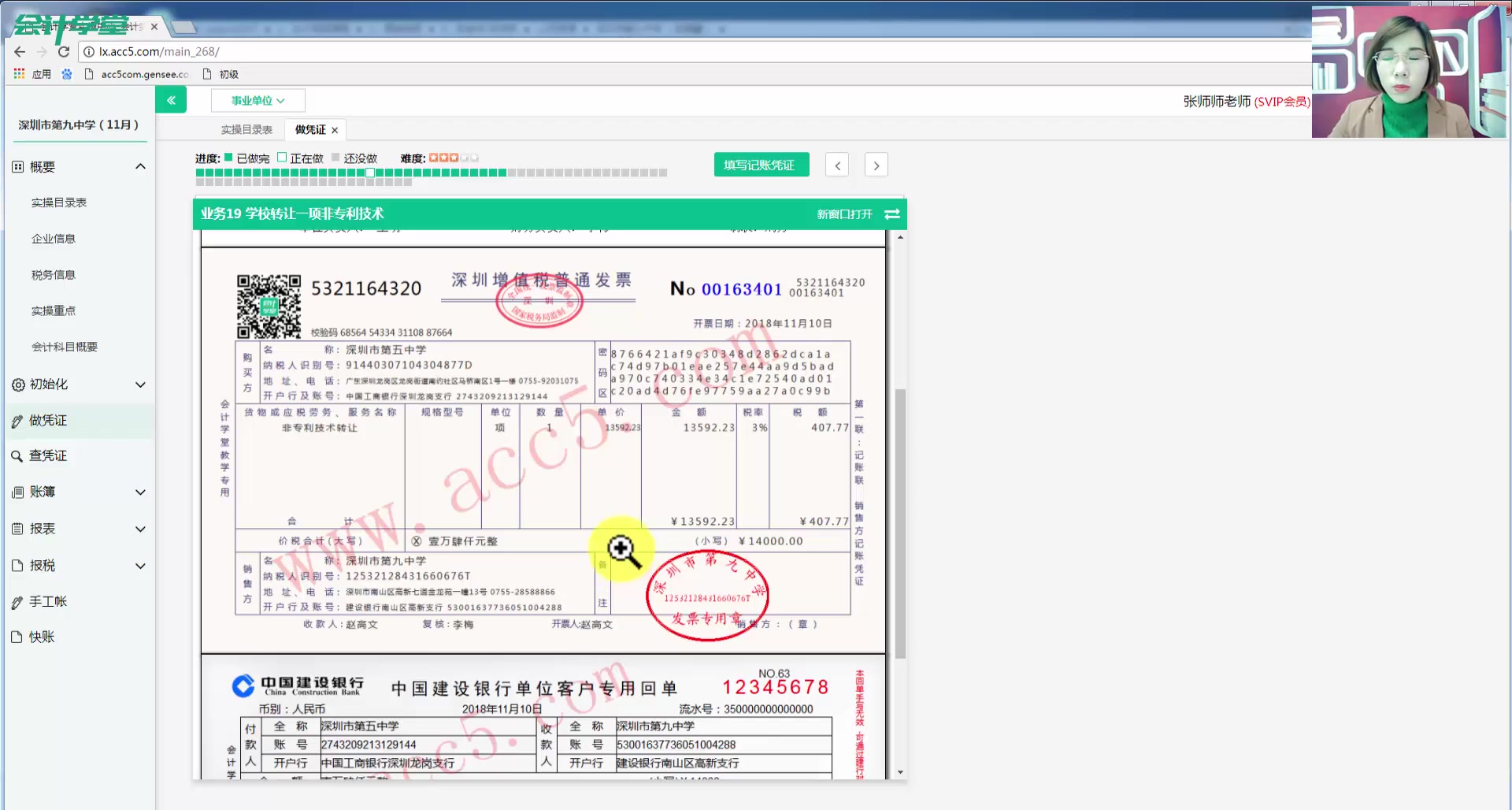
Task: Toggle the 正在做 checkbox
Action: click(x=281, y=158)
